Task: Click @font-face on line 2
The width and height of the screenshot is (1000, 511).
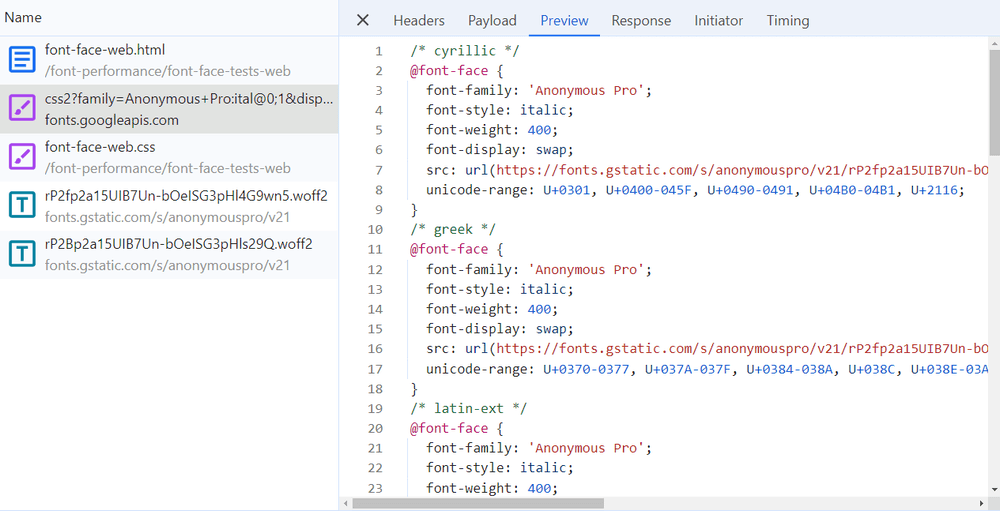Action: 449,70
